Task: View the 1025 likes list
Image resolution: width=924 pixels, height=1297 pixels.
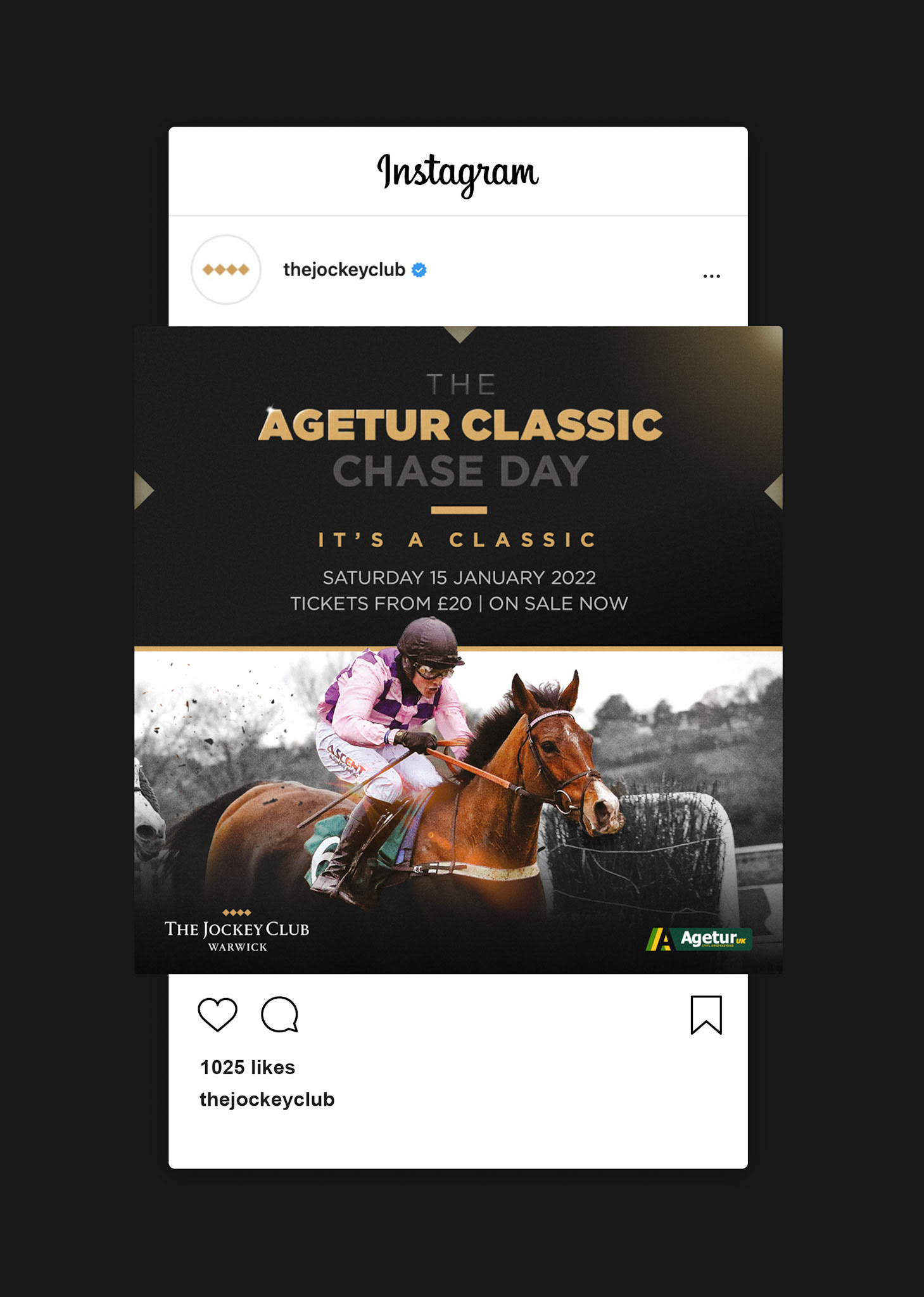Action: tap(248, 1067)
